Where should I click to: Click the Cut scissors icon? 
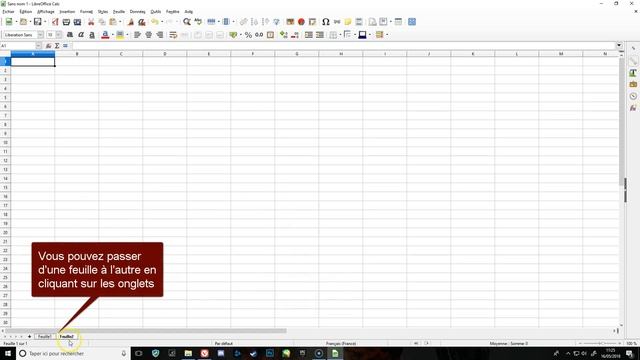(91, 22)
